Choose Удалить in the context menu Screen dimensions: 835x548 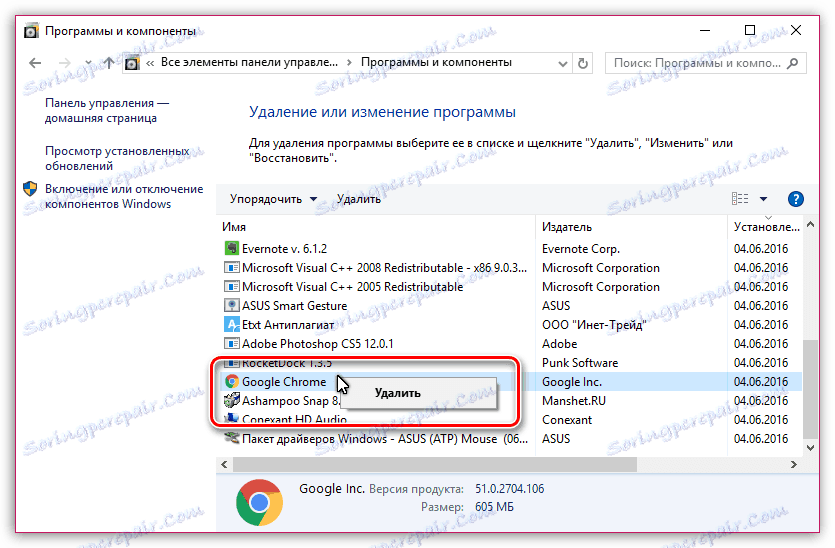pyautogui.click(x=419, y=393)
